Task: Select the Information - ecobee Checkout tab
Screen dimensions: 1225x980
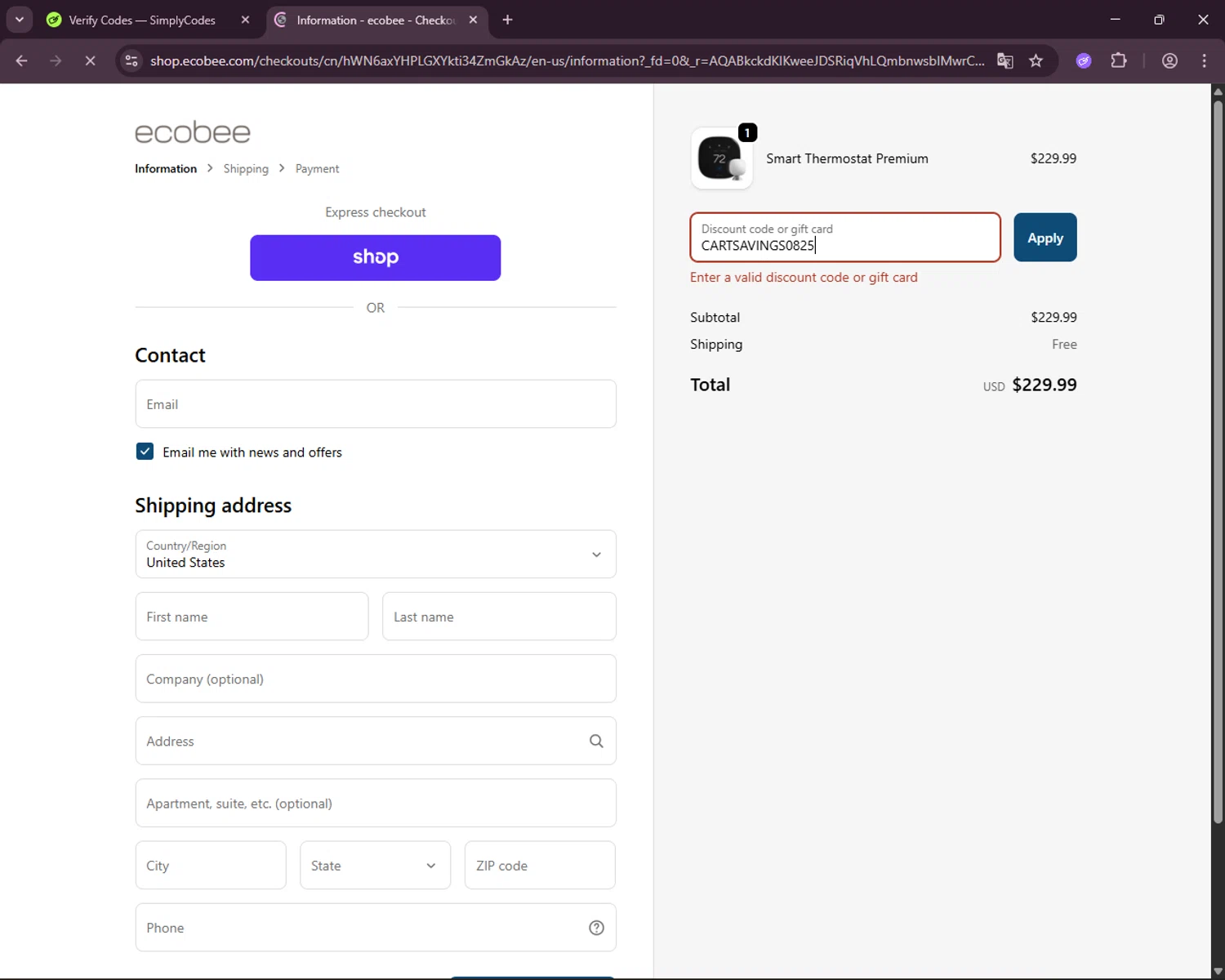Action: [376, 20]
